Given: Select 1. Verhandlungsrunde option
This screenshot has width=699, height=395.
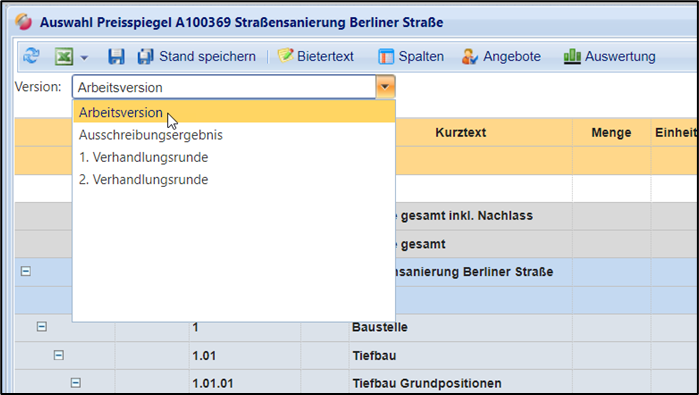Looking at the screenshot, I should [x=234, y=157].
